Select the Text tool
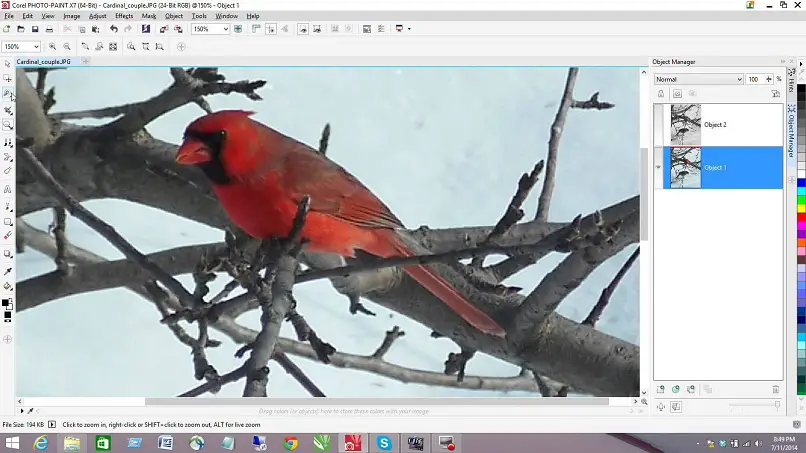This screenshot has height=453, width=806. tap(8, 189)
